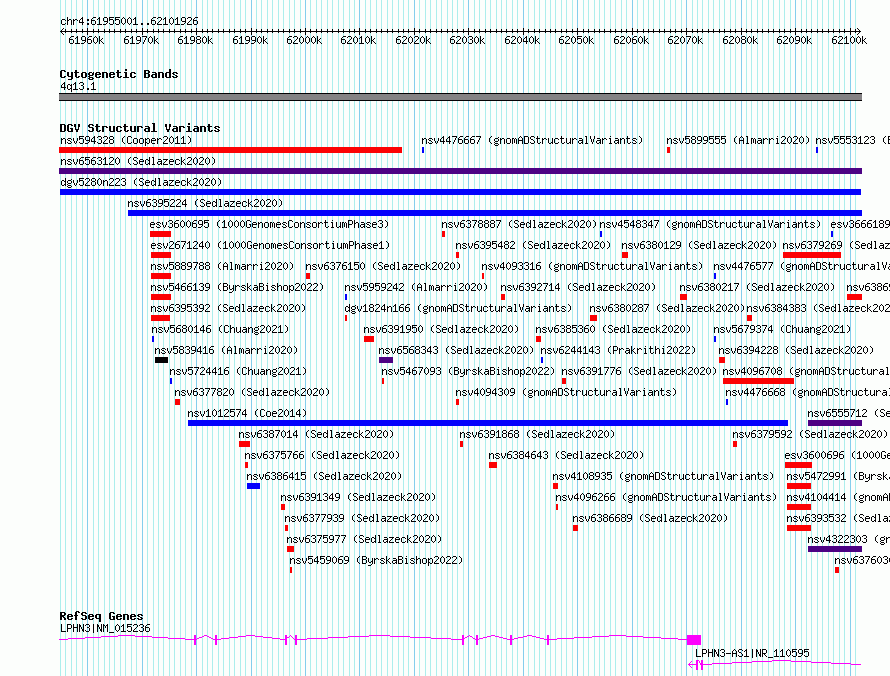The width and height of the screenshot is (890, 676).
Task: Open the nsv6376150 (Sedlazeck2020) label
Action: pos(383,266)
